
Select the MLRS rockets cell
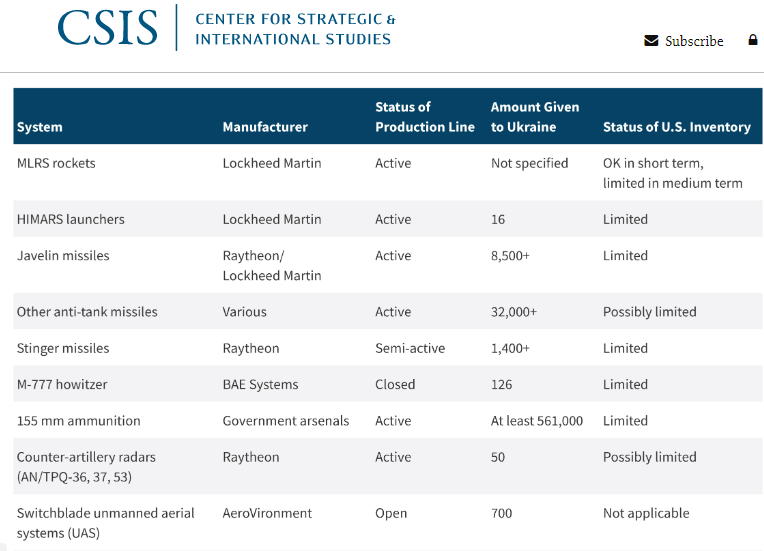(56, 163)
